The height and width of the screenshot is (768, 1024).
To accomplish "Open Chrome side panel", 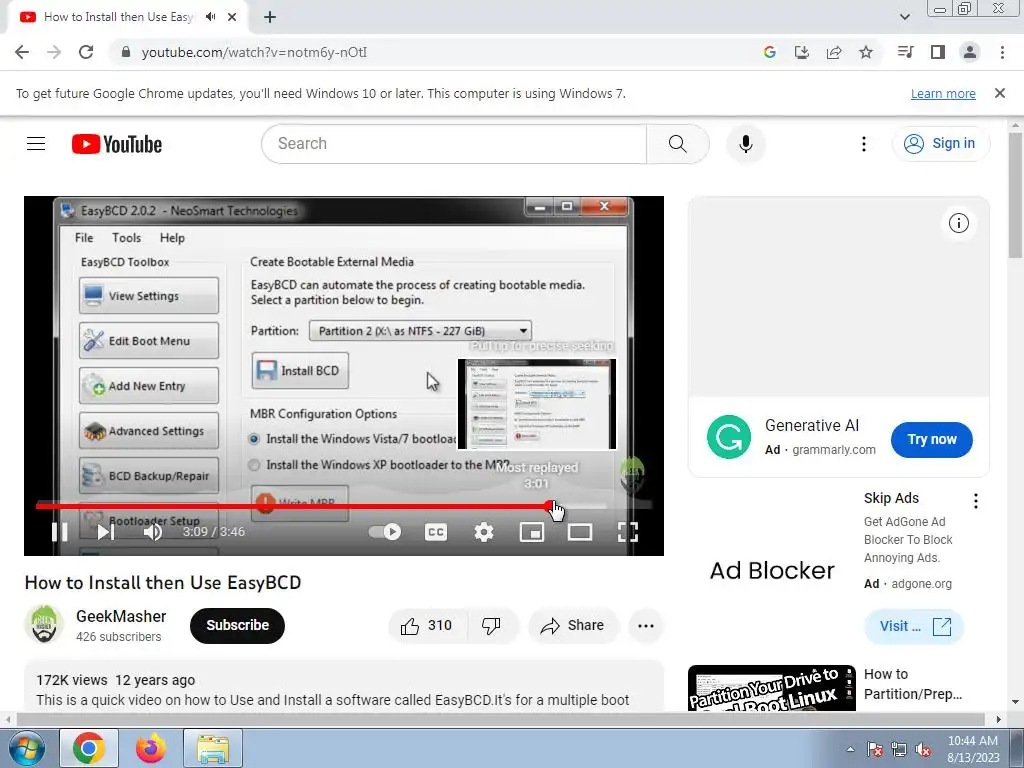I will tap(938, 52).
